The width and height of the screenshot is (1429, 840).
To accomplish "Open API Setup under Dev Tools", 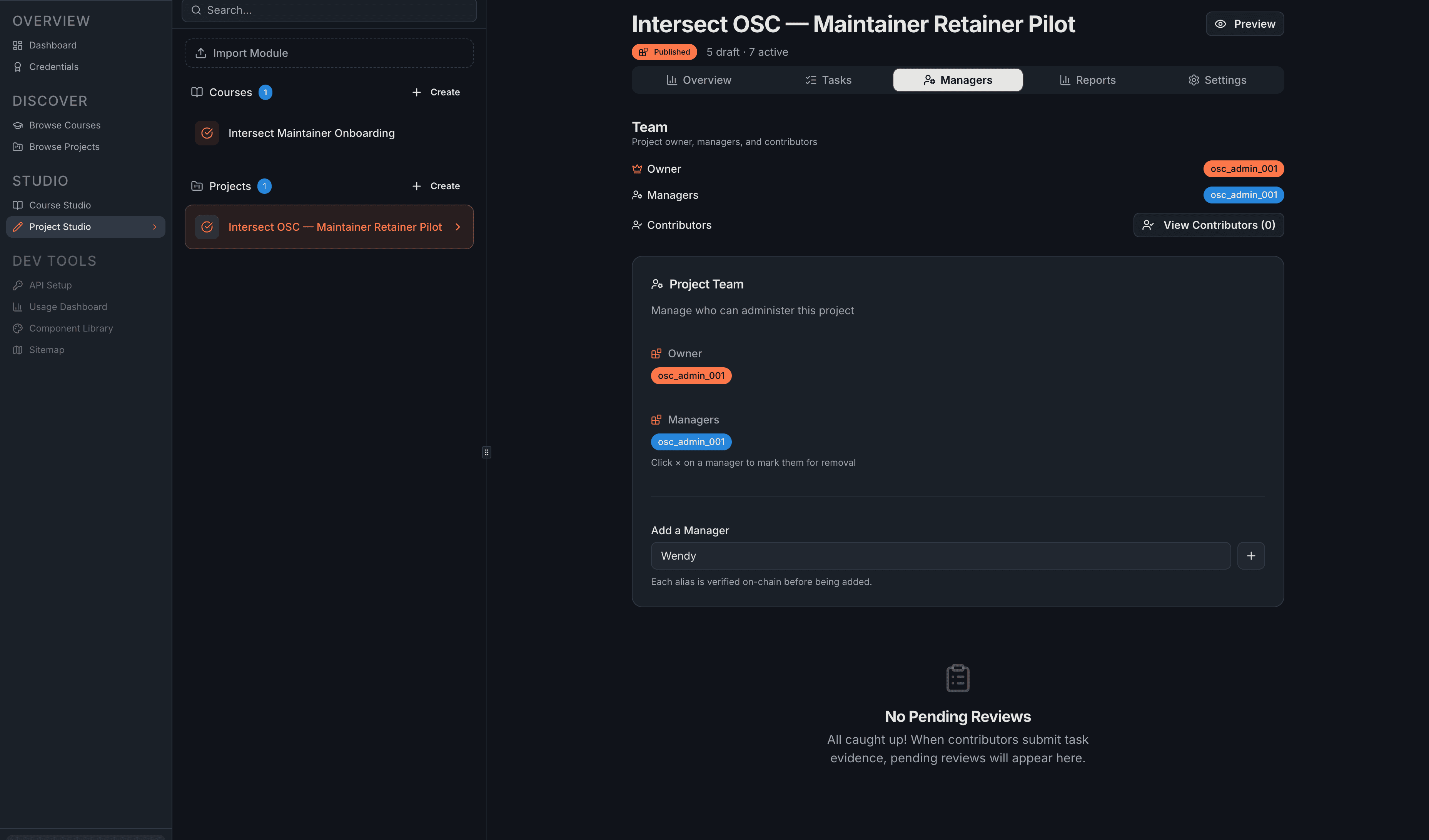I will 50,285.
